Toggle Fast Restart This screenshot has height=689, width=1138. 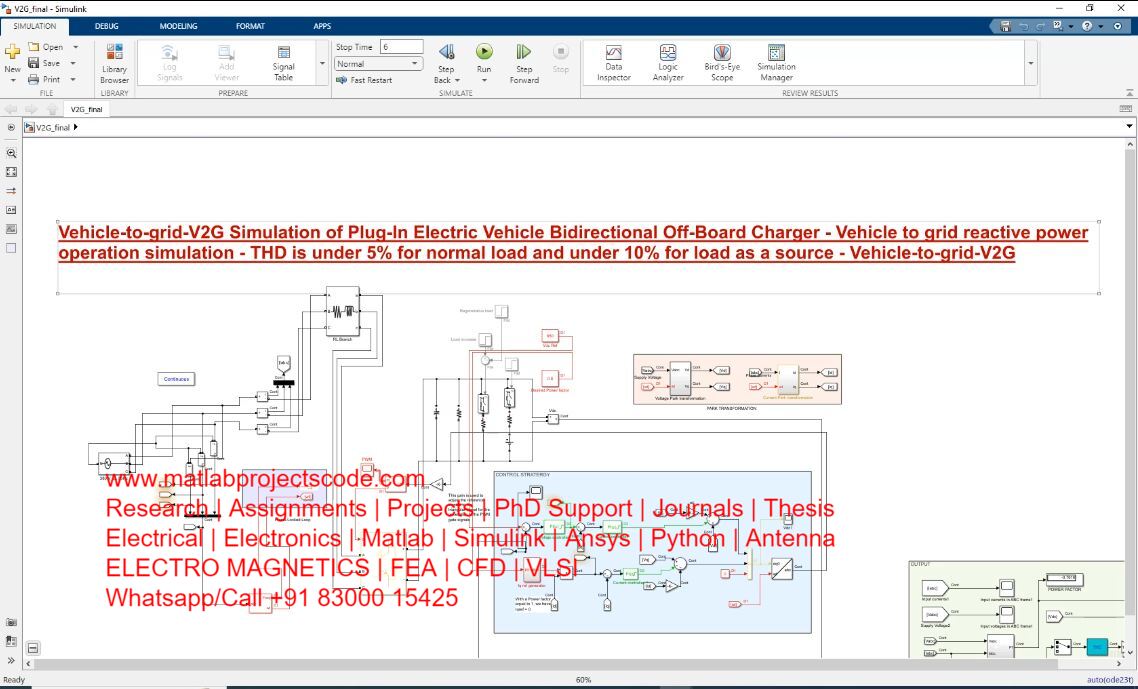click(365, 80)
